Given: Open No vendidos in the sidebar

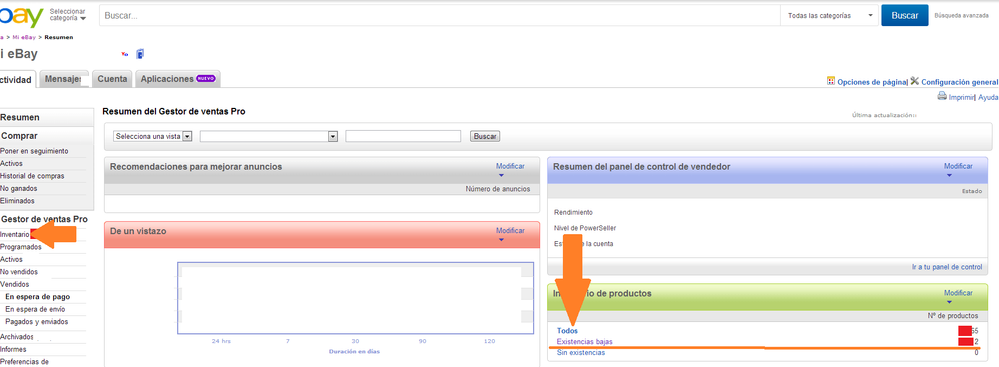Looking at the screenshot, I should pyautogui.click(x=19, y=272).
